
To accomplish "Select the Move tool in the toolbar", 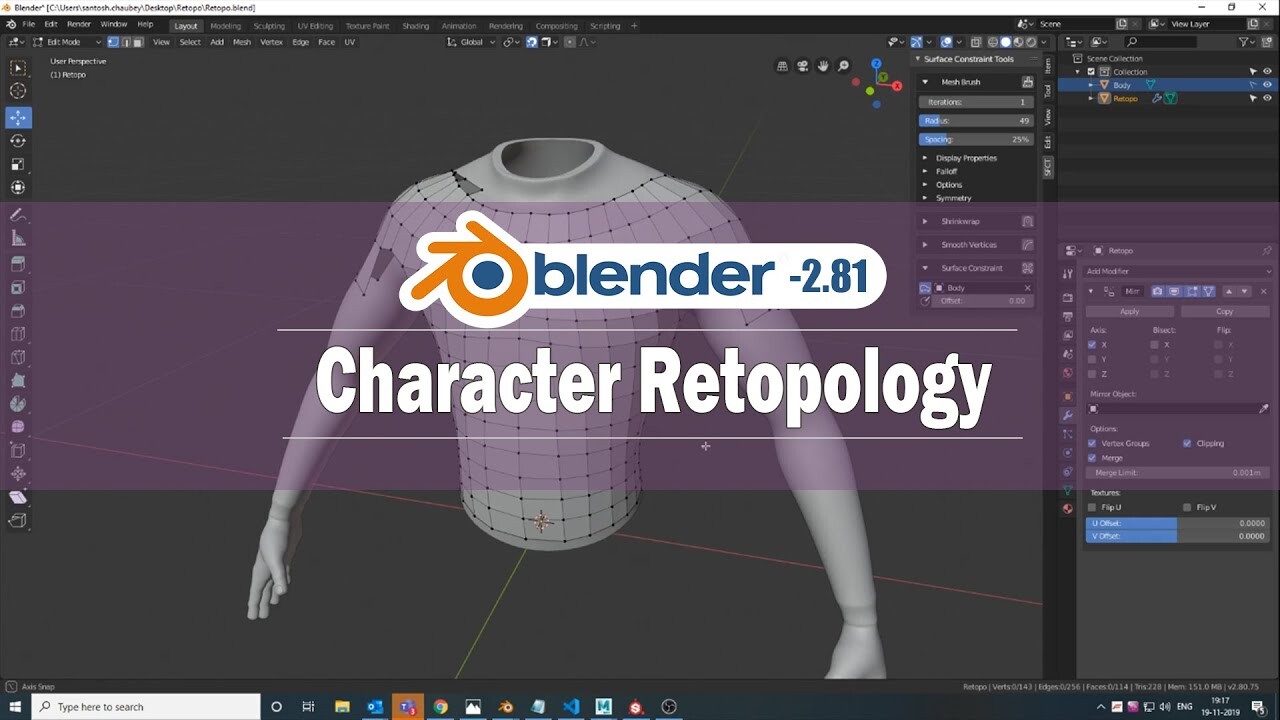I will [x=17, y=117].
